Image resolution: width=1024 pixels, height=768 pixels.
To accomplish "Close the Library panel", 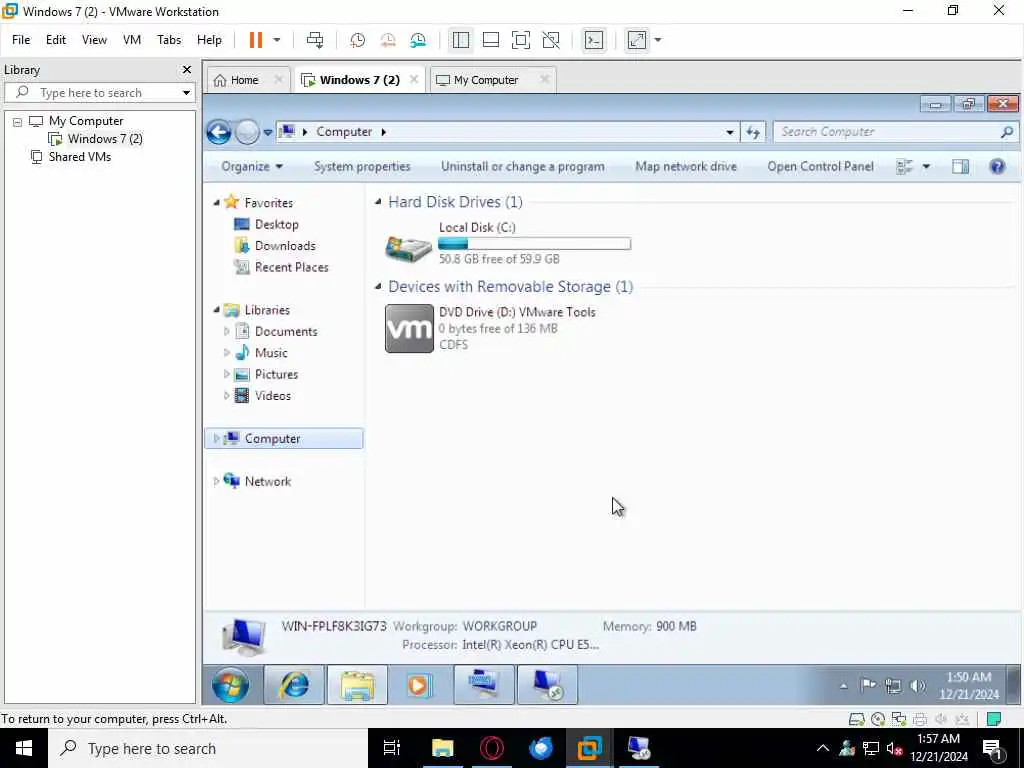I will pyautogui.click(x=187, y=69).
